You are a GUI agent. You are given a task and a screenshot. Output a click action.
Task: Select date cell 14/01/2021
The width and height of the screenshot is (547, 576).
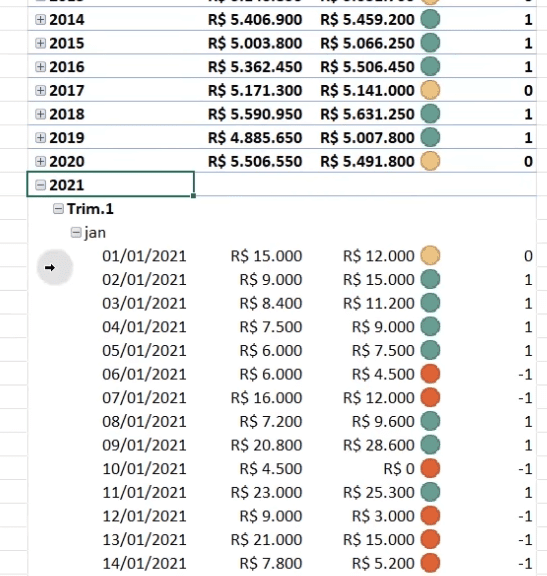144,563
